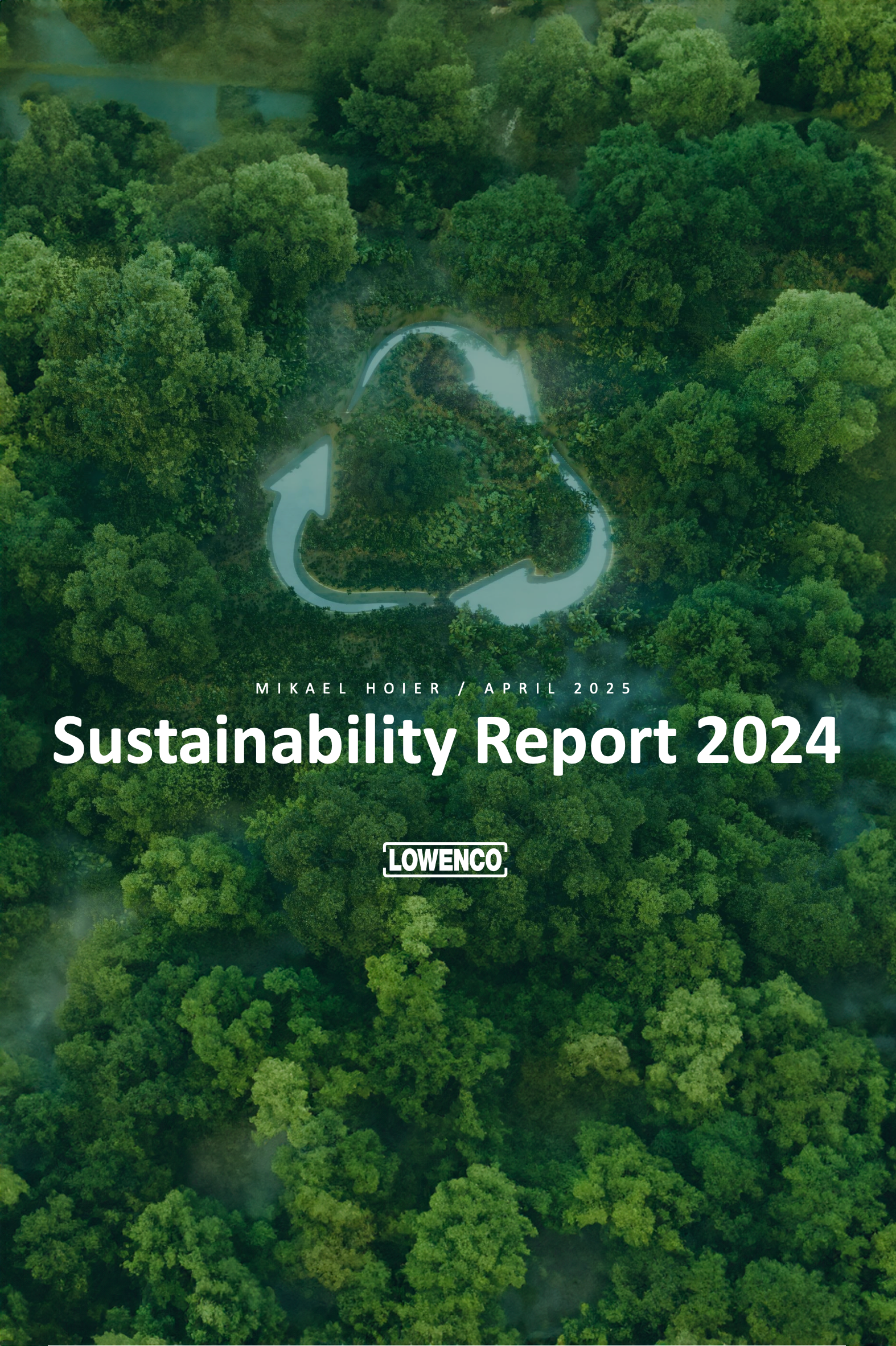Click the letter L in the LOWENCO logo
This screenshot has height=1346, width=896.
tap(396, 860)
